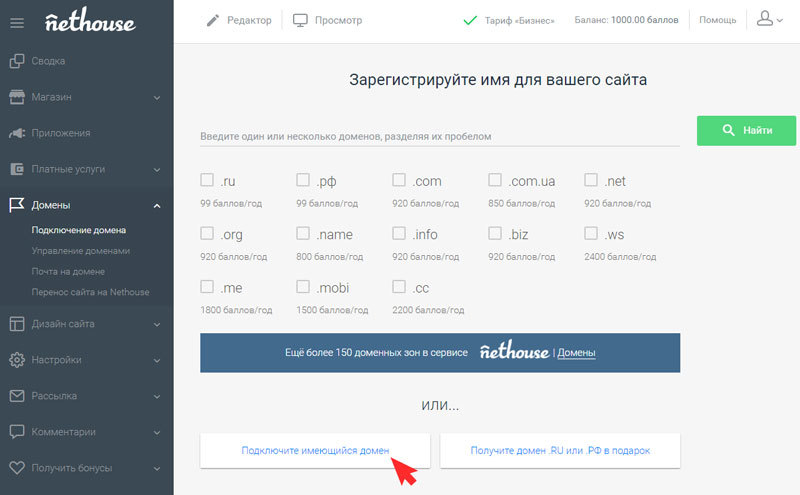Open Управление доменами submenu item
The height and width of the screenshot is (495, 800).
click(81, 251)
